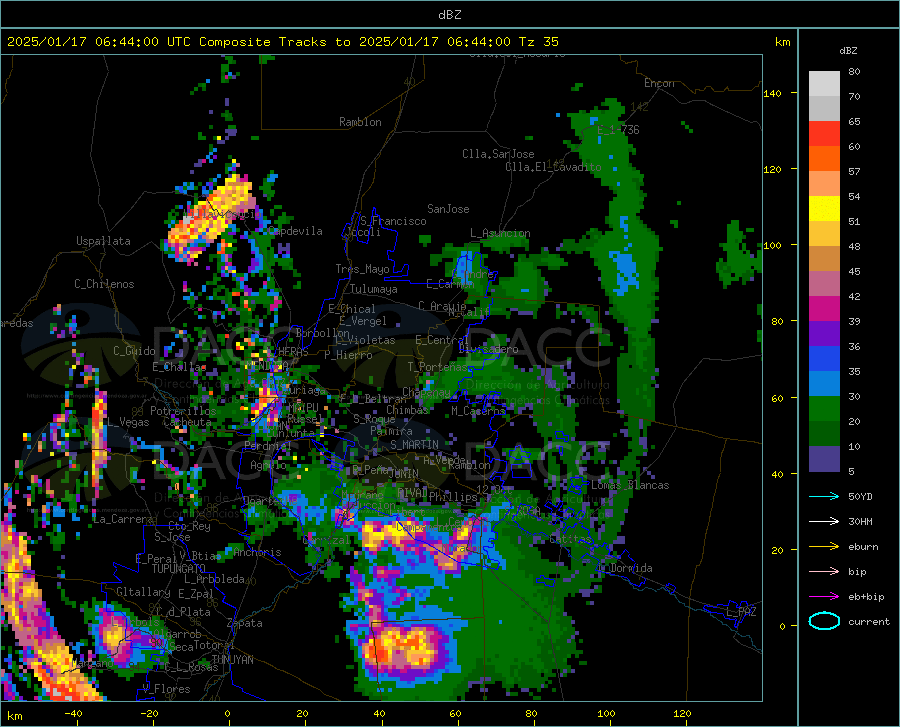Click the 140 km mark on vertical axis
The height and width of the screenshot is (727, 900).
772,93
